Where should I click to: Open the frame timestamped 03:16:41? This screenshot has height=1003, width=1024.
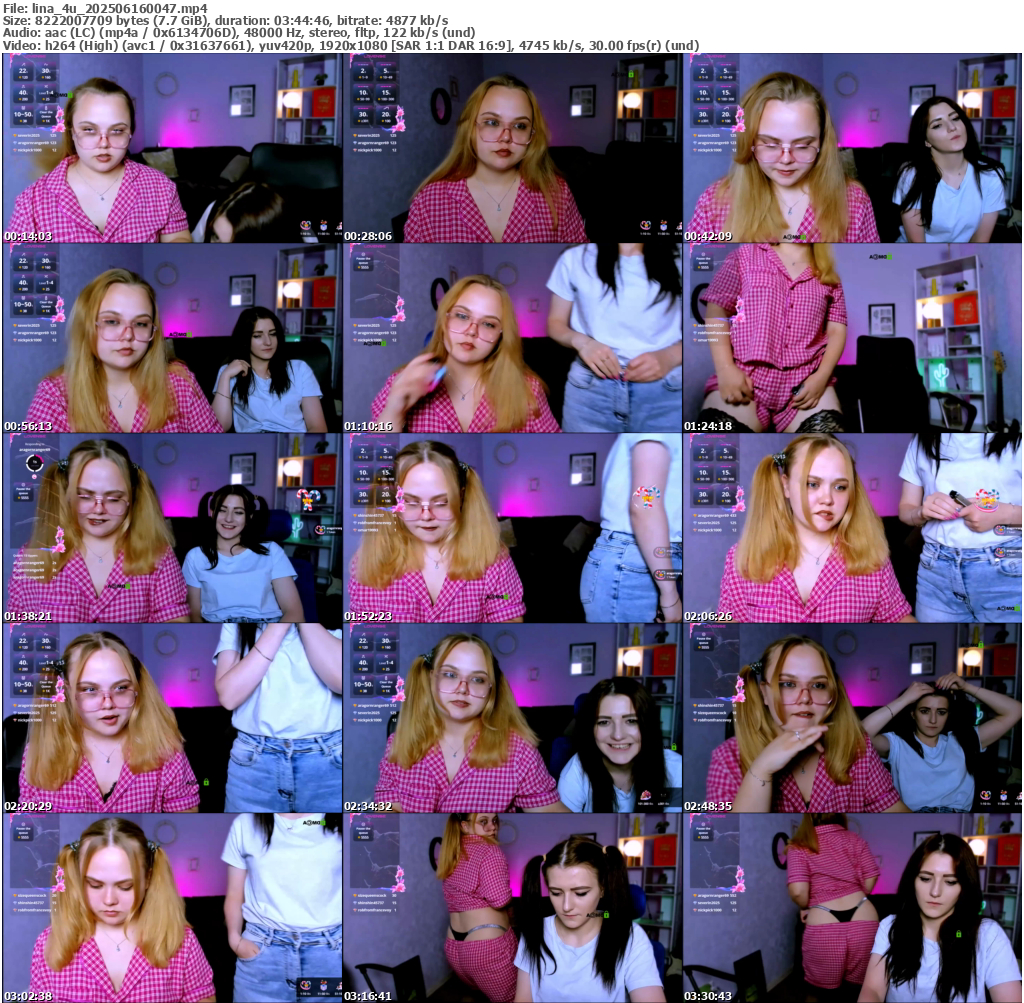pyautogui.click(x=513, y=908)
